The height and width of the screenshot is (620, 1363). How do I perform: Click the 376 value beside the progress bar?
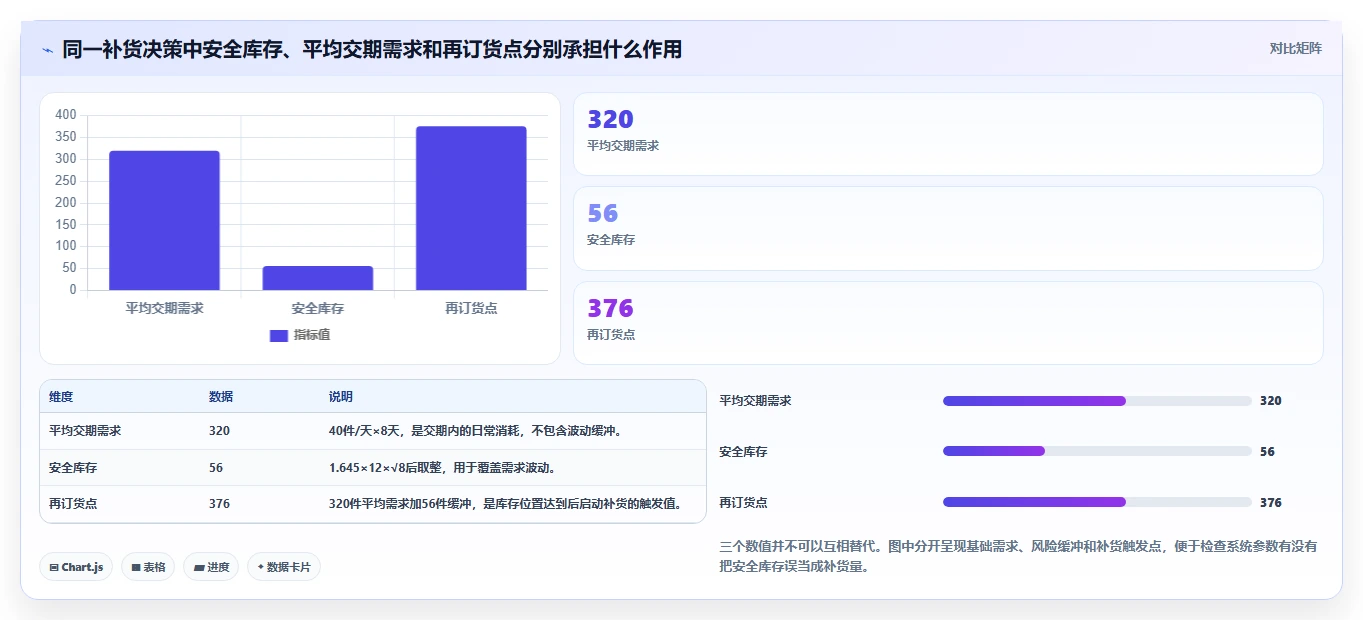click(1270, 503)
